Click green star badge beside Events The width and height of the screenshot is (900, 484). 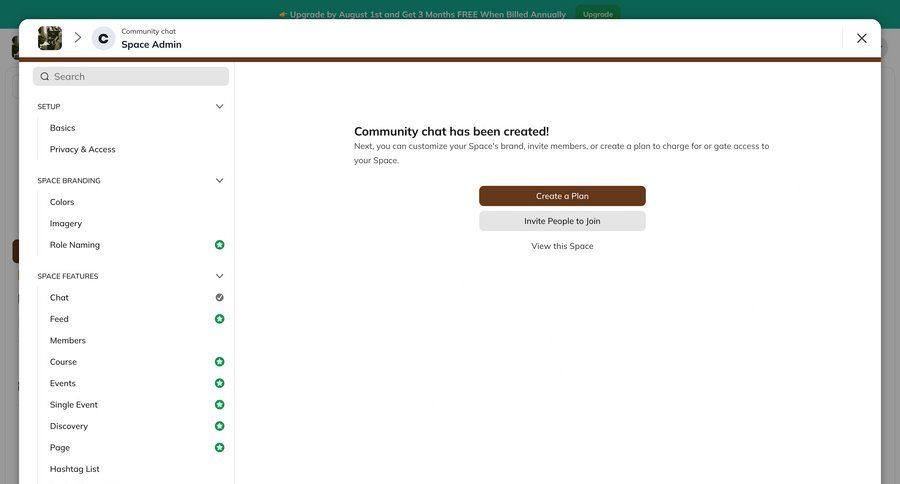tap(219, 383)
